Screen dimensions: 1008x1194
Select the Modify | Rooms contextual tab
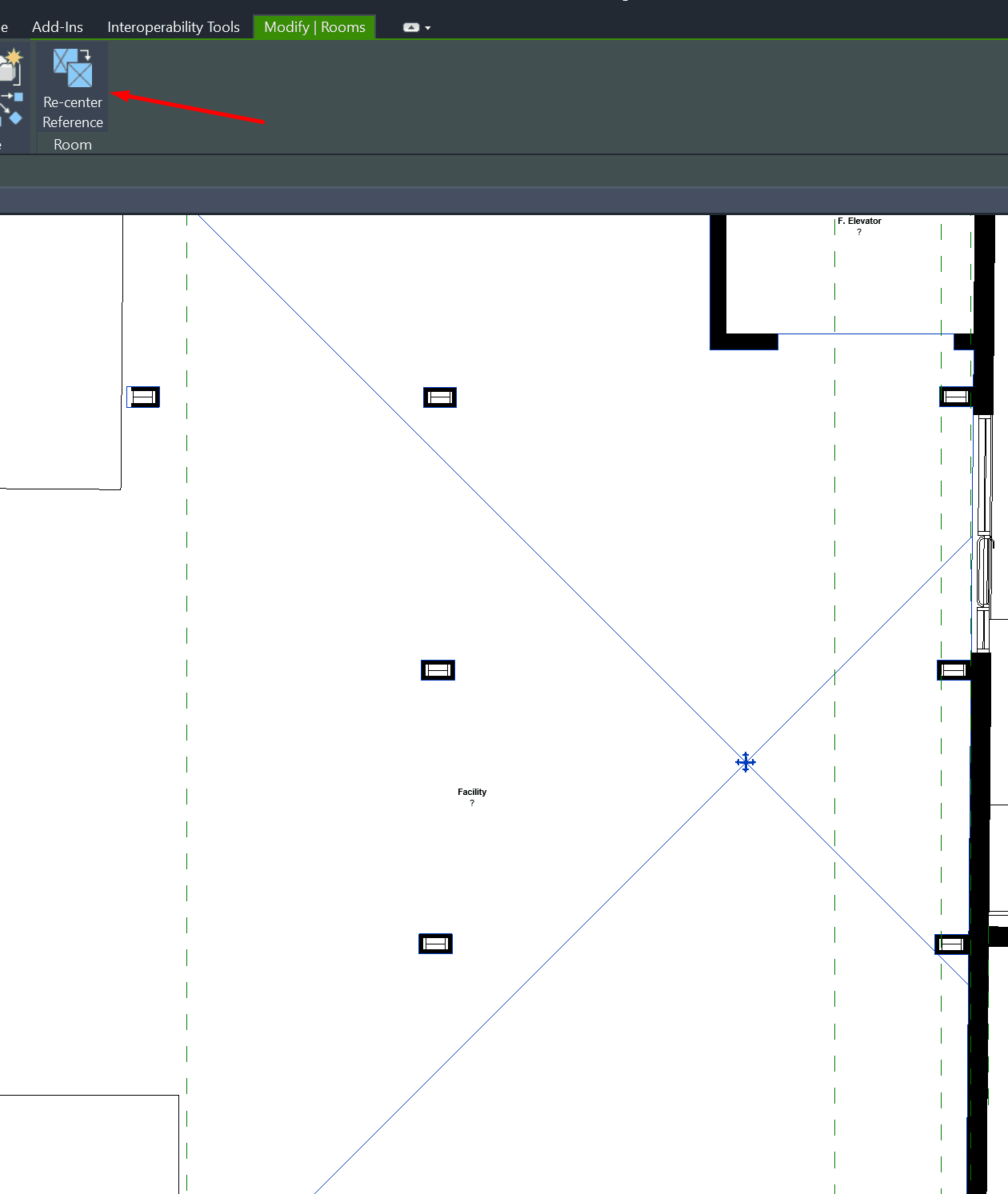(x=314, y=27)
